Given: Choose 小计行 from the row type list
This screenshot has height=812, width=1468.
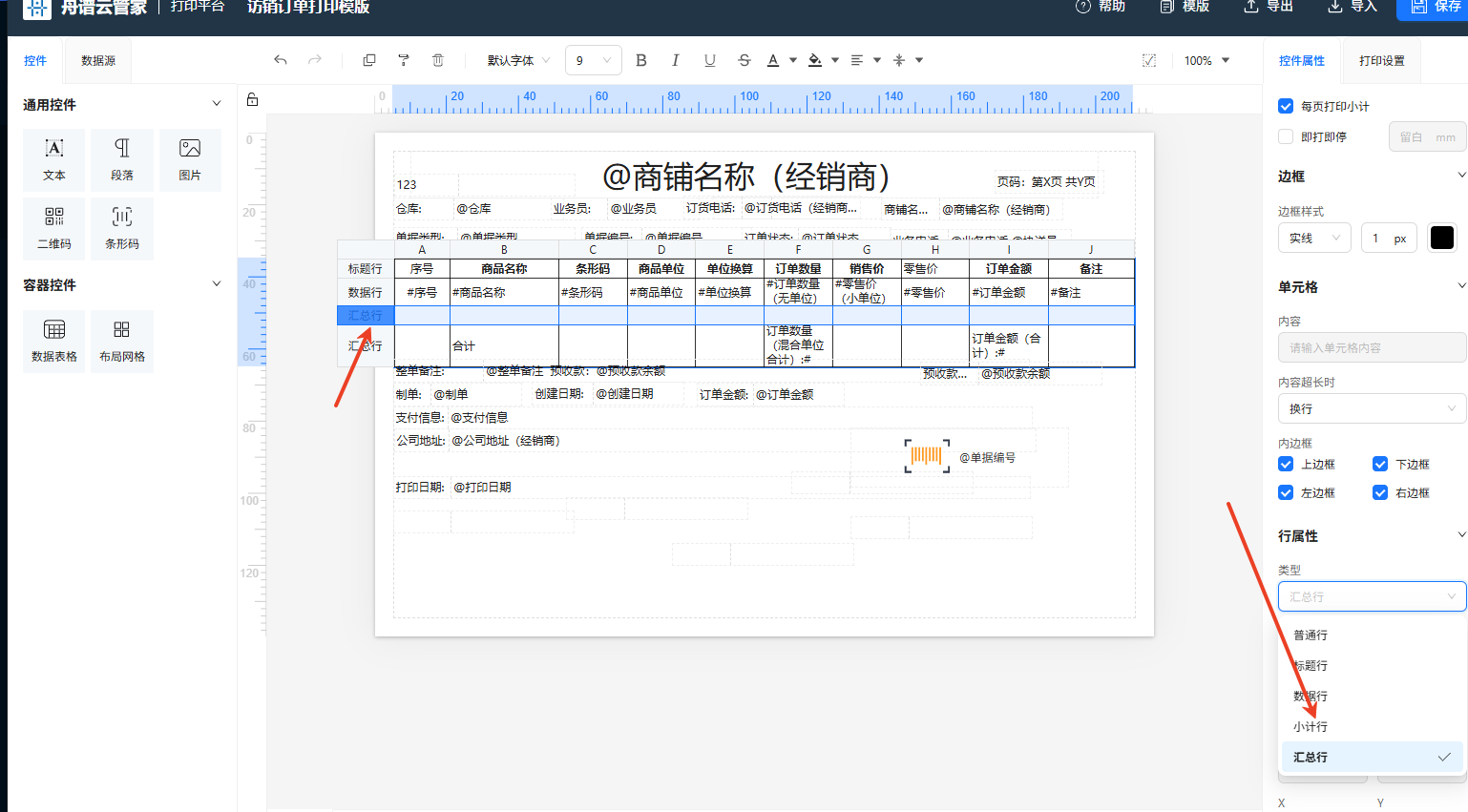Looking at the screenshot, I should [x=1311, y=726].
